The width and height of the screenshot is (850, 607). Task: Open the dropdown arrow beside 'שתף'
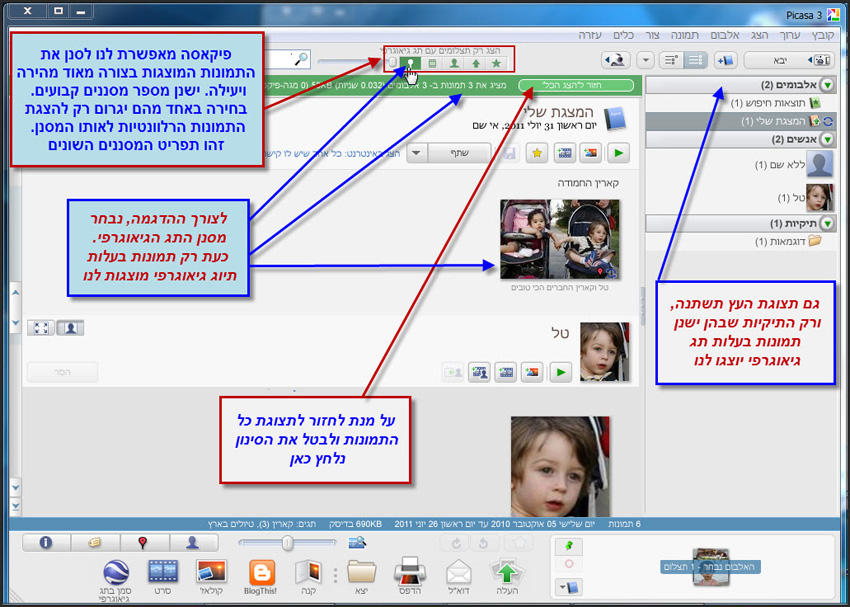coord(416,153)
